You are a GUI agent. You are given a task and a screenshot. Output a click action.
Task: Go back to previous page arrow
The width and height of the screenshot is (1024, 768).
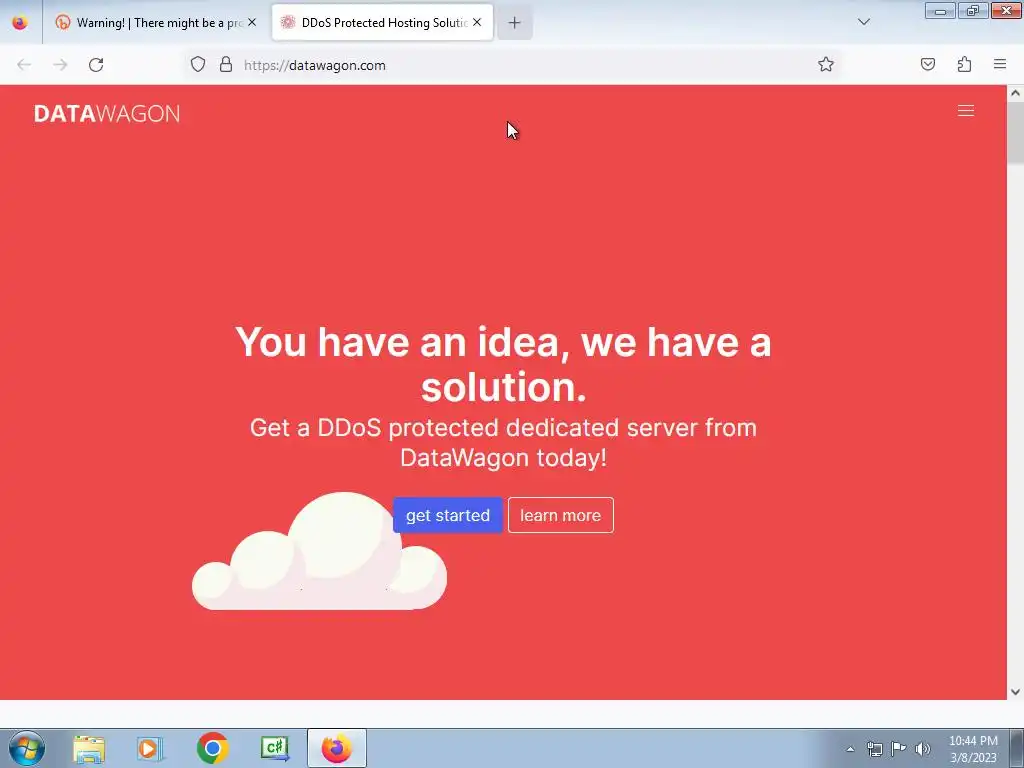coord(24,65)
